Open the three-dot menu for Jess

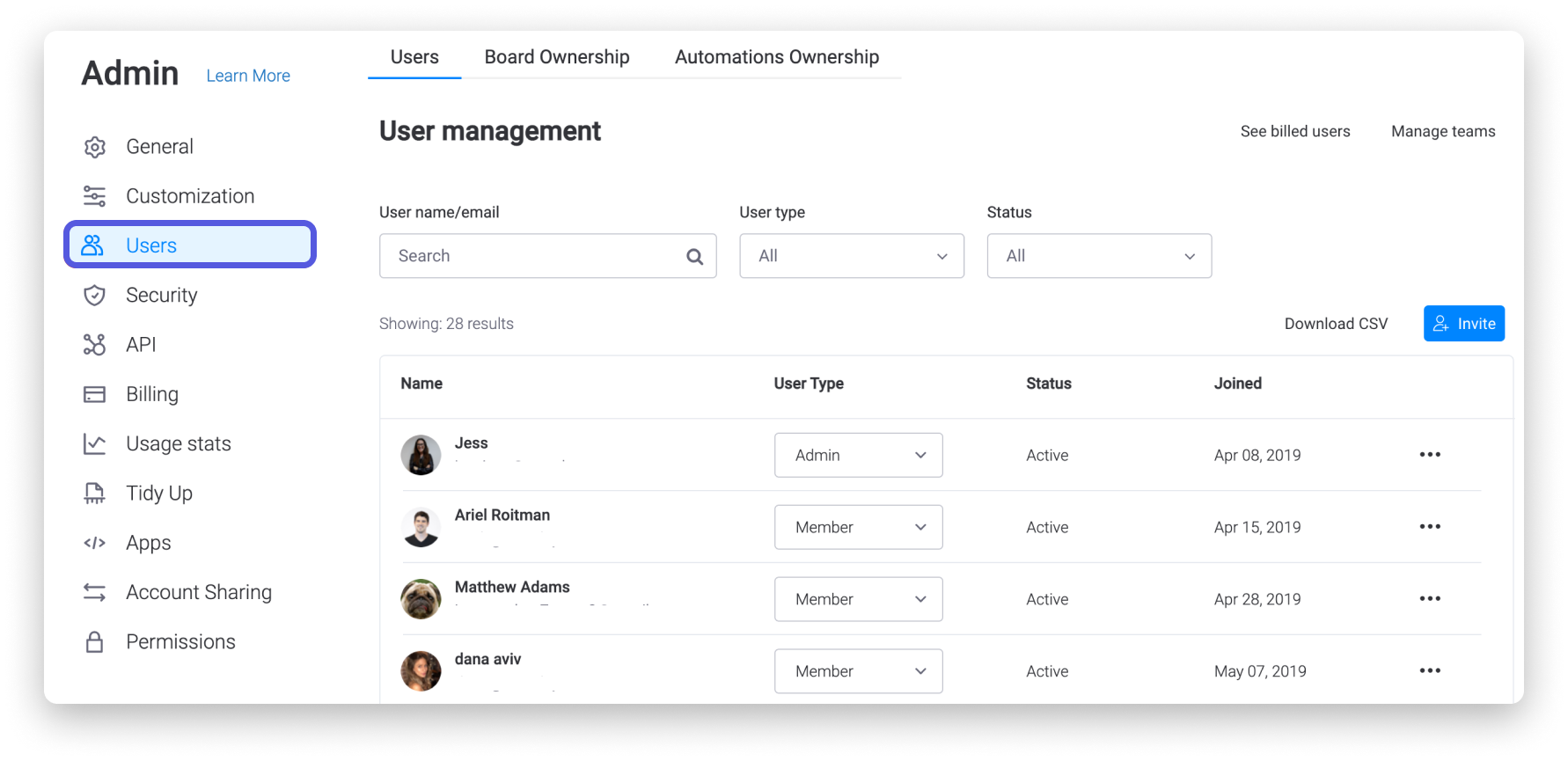[x=1430, y=455]
